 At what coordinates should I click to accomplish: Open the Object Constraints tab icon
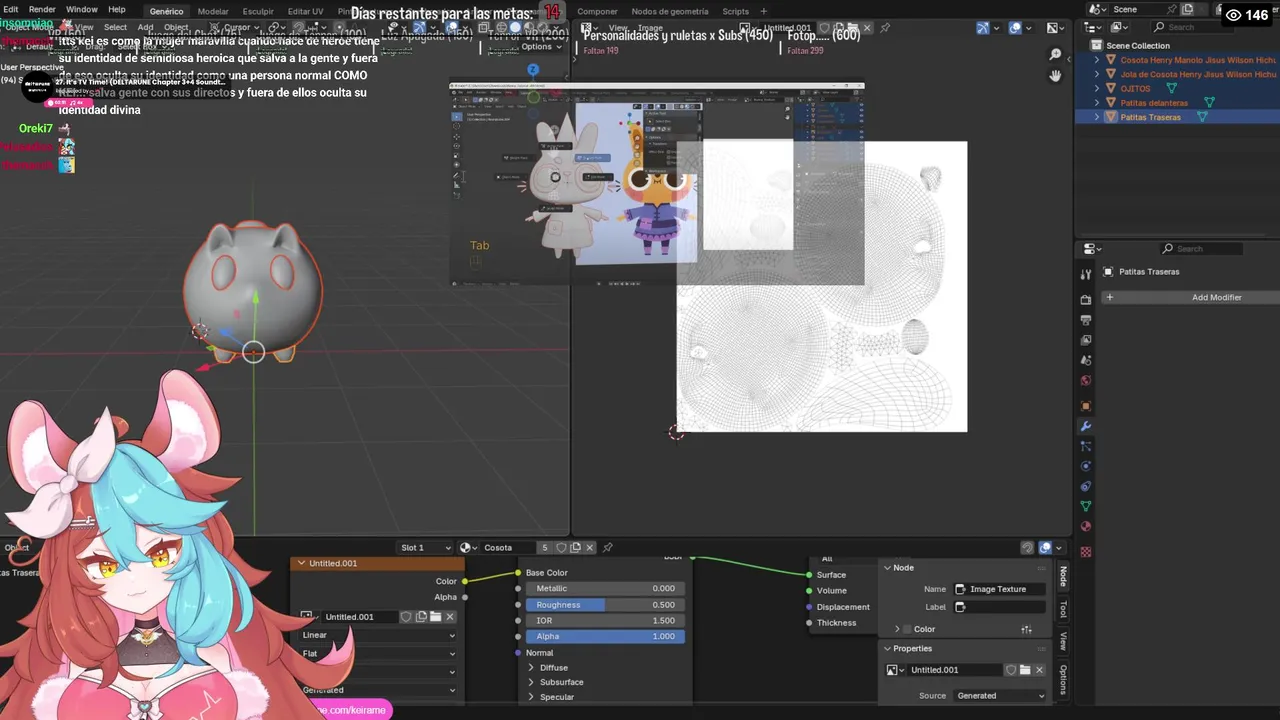1086,486
